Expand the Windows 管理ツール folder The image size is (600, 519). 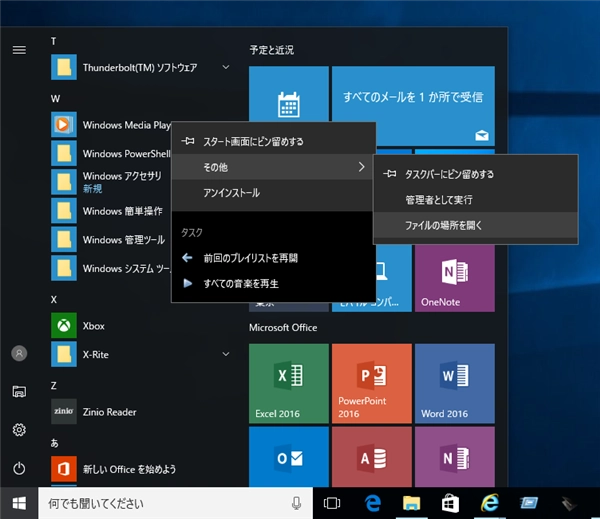tap(111, 240)
